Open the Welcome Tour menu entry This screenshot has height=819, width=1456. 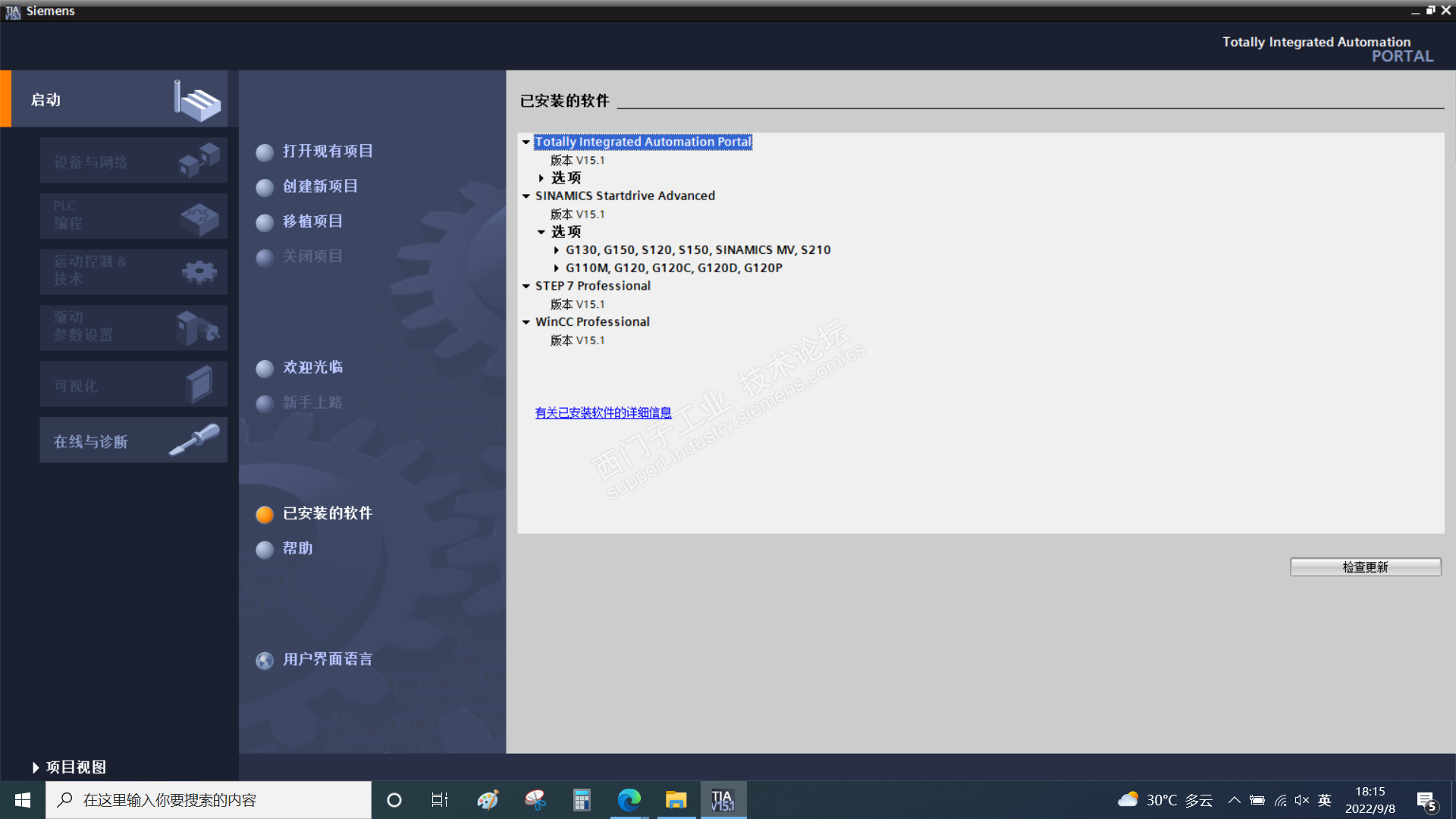[x=312, y=367]
